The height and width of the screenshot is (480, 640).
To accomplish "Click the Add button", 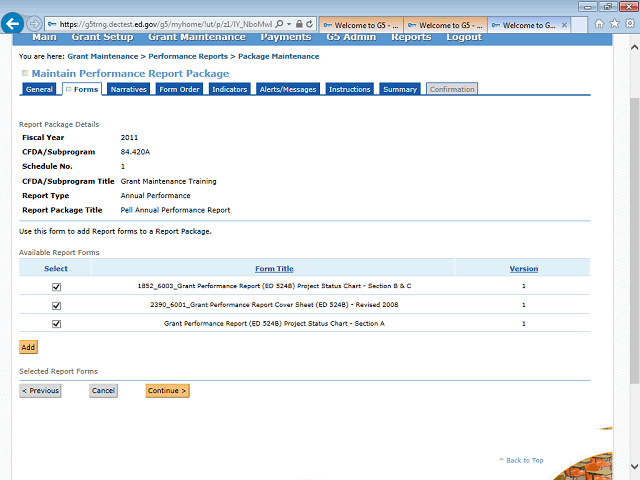I will click(28, 347).
